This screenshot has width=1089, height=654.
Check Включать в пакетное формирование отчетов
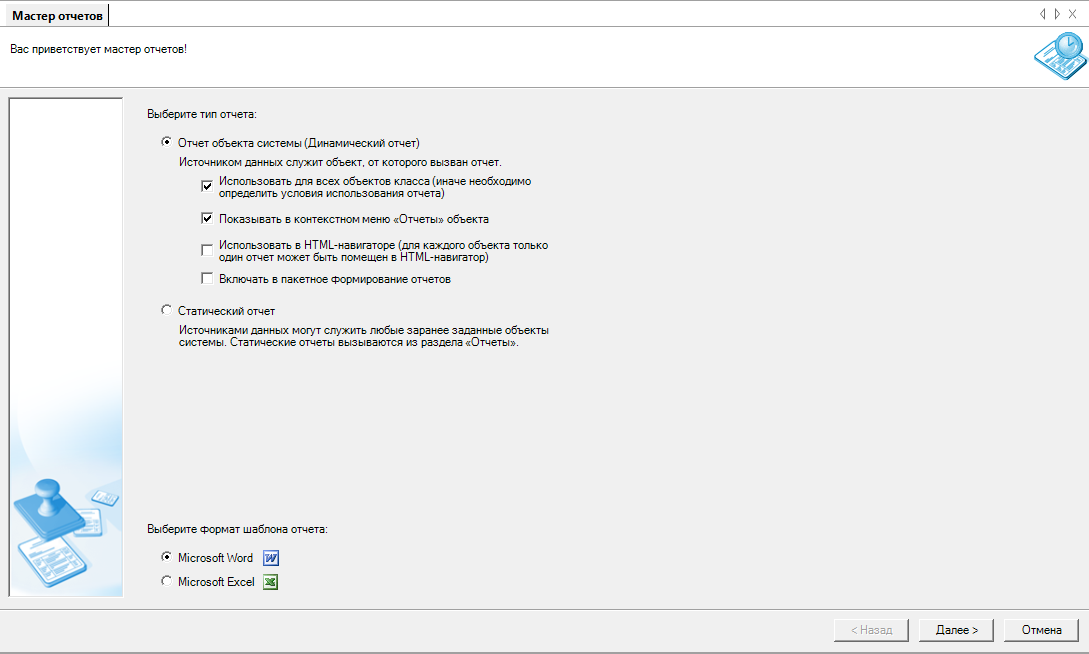pos(207,279)
